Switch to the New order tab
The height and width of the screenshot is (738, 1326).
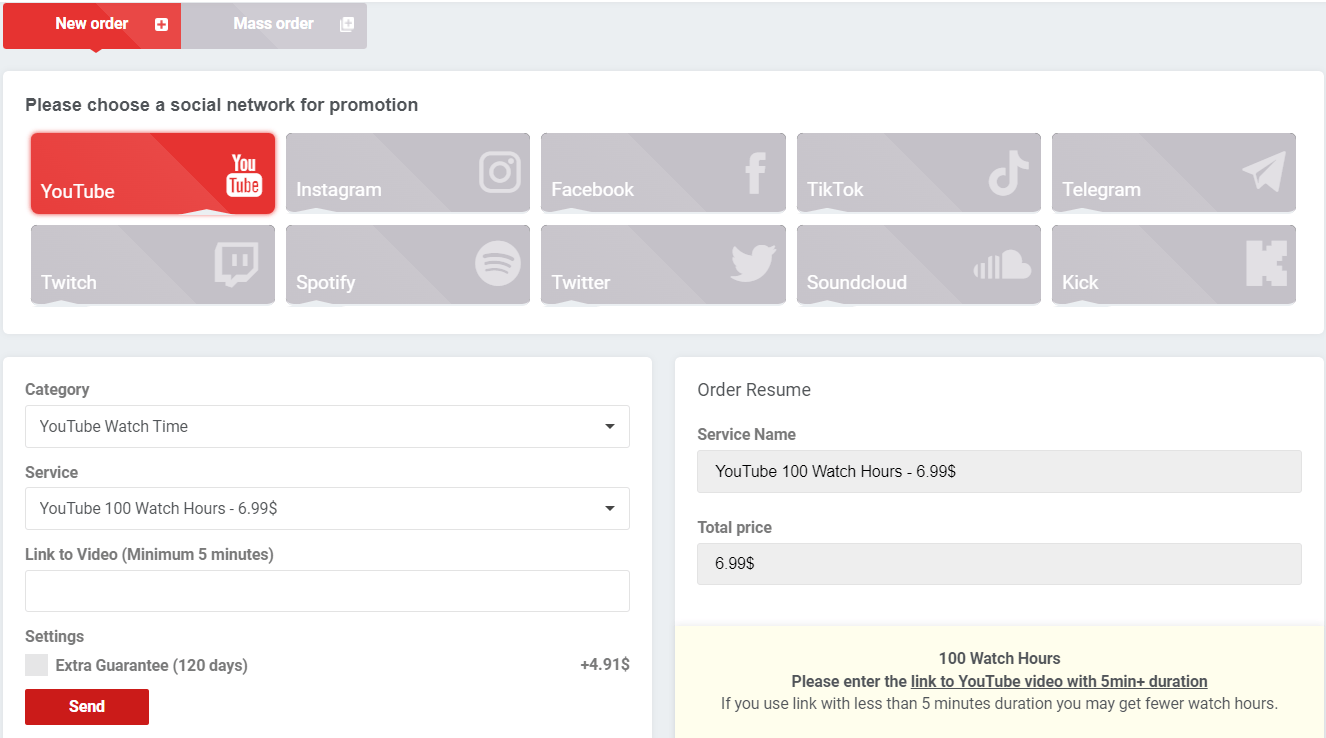tap(92, 24)
